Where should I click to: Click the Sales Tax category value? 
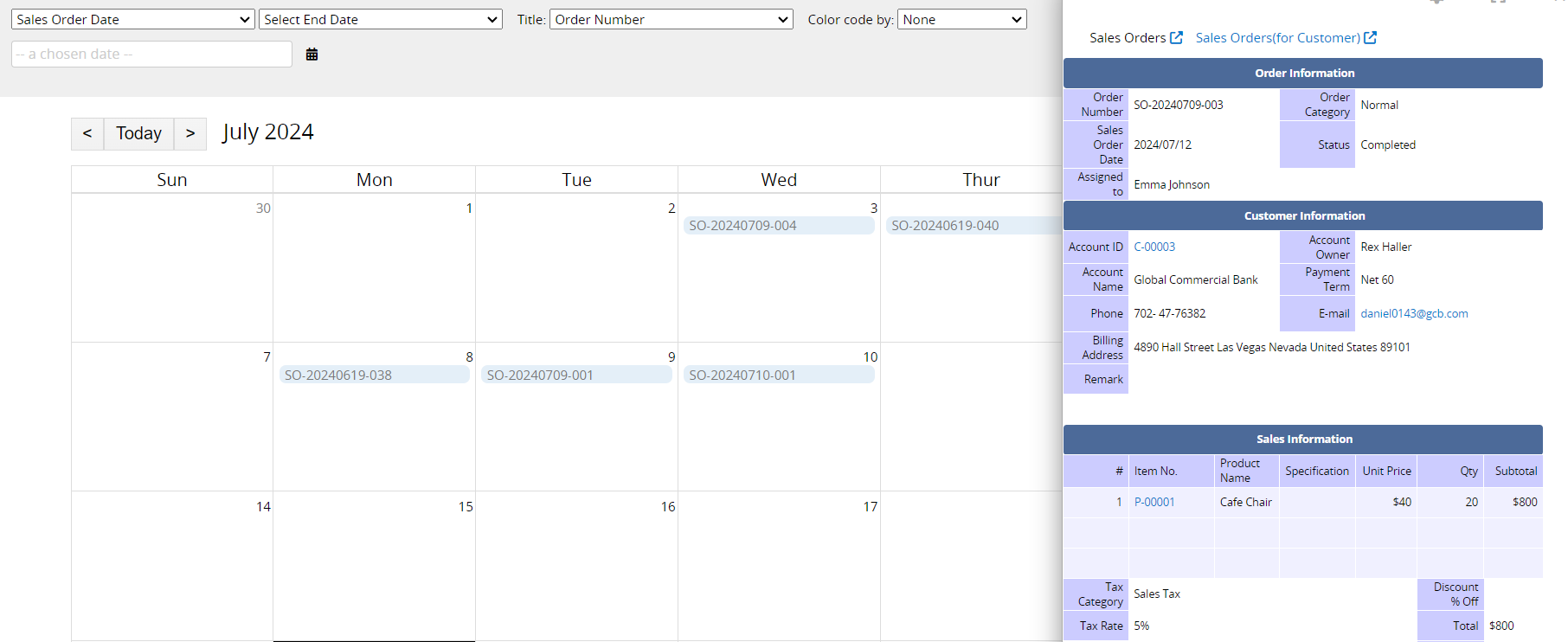(1157, 594)
